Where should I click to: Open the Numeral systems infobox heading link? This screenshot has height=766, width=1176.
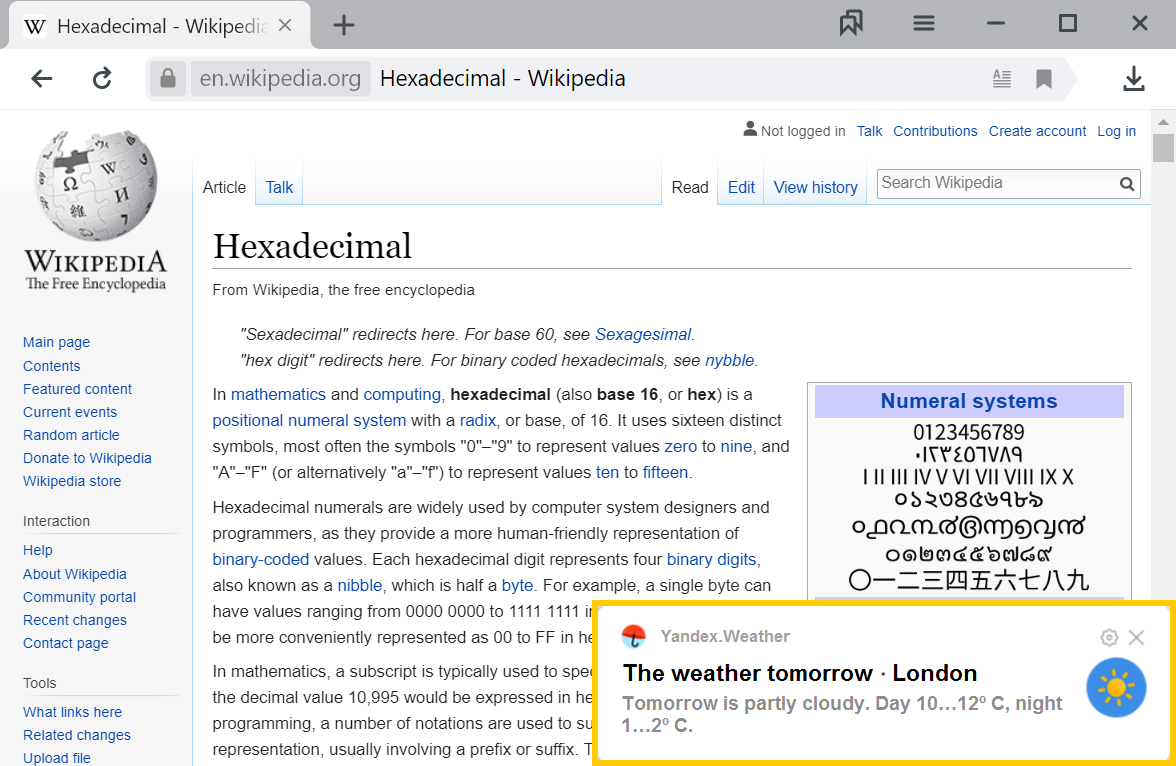point(969,401)
